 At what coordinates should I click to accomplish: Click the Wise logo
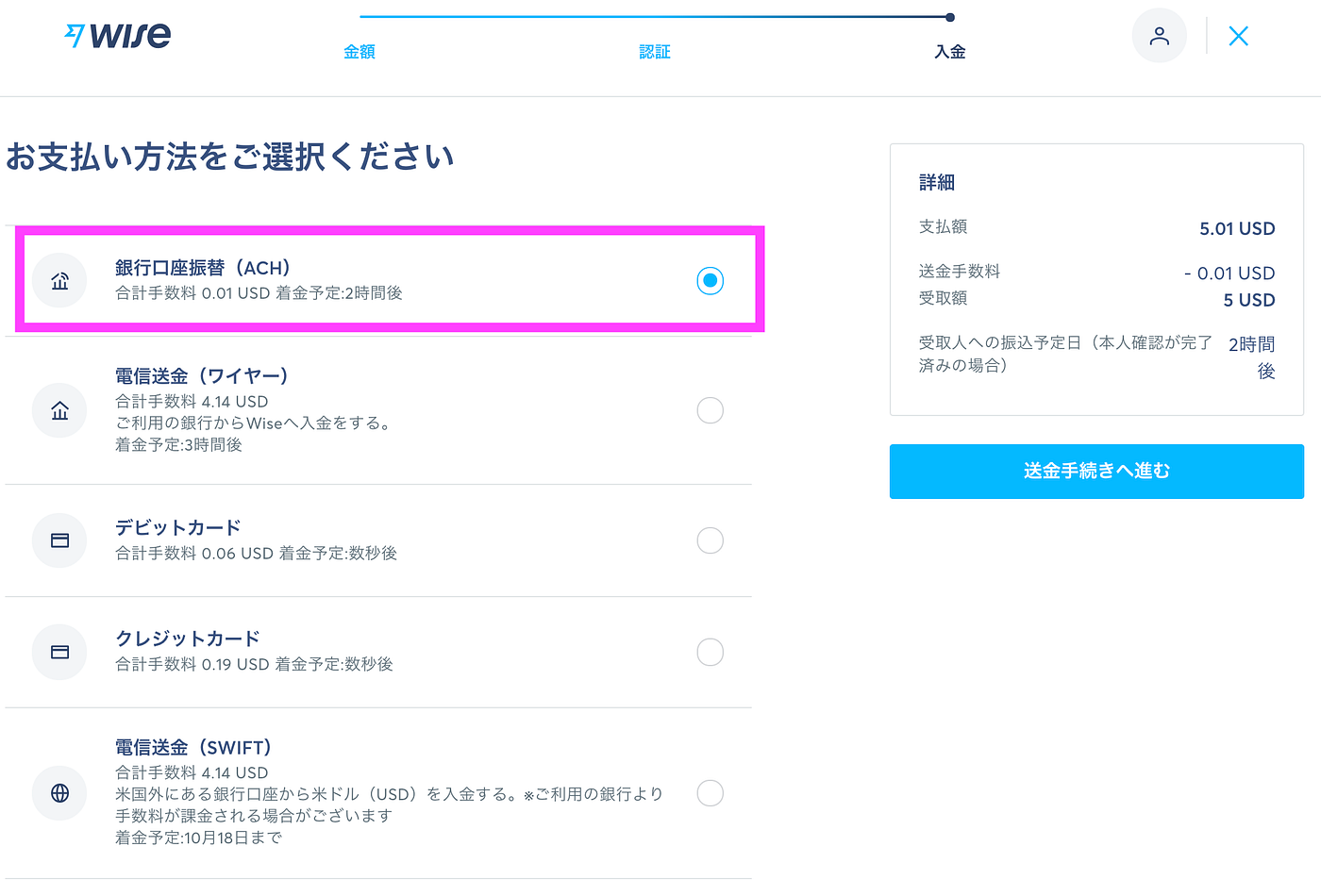(x=118, y=37)
